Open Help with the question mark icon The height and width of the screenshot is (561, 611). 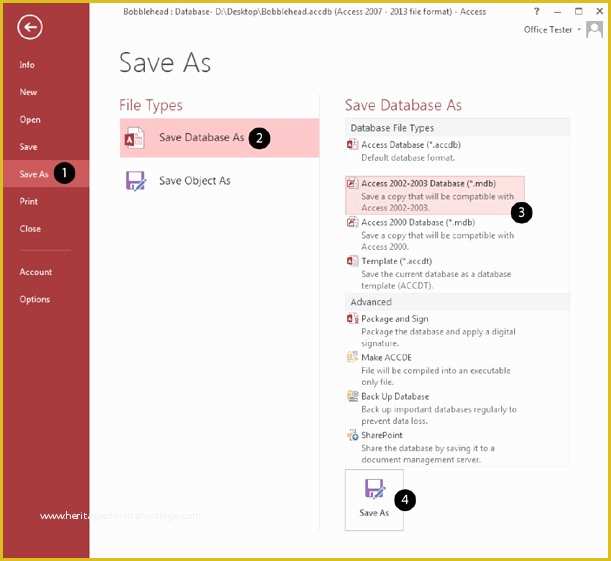(x=537, y=11)
